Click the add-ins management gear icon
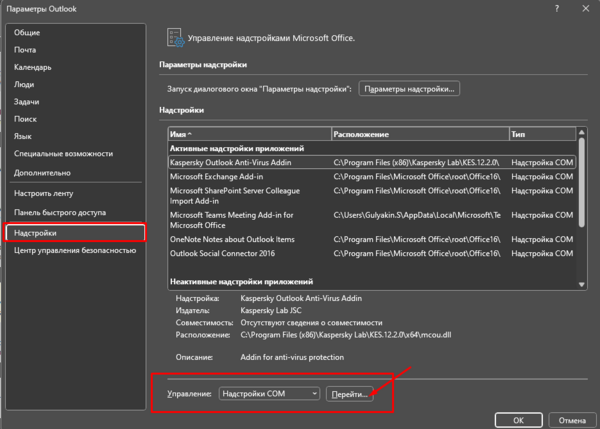The image size is (600, 429). 175,38
